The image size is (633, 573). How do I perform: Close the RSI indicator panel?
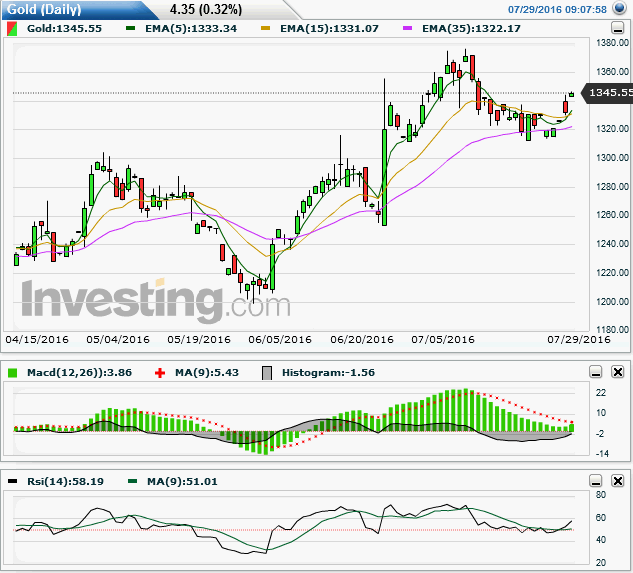[618, 481]
